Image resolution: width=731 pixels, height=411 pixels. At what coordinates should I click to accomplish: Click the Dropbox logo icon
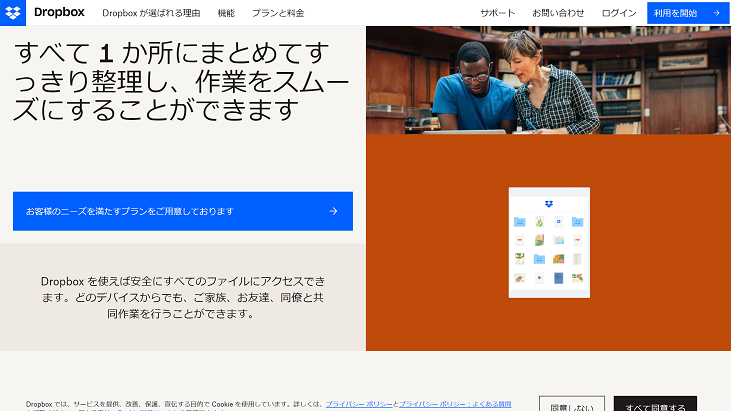pos(13,13)
